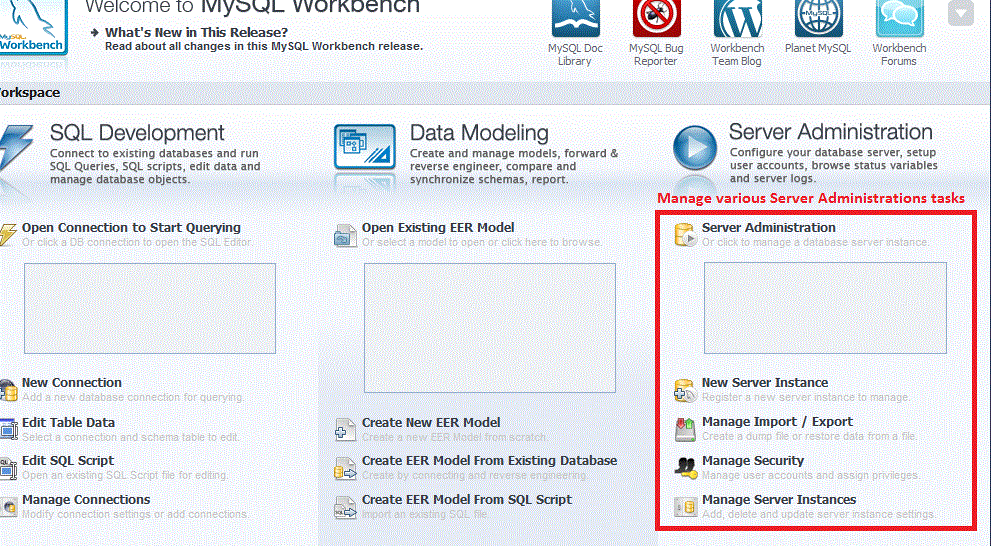Click 'Manage user accounts and assign privileges' text
Image resolution: width=991 pixels, height=546 pixels.
[812, 475]
